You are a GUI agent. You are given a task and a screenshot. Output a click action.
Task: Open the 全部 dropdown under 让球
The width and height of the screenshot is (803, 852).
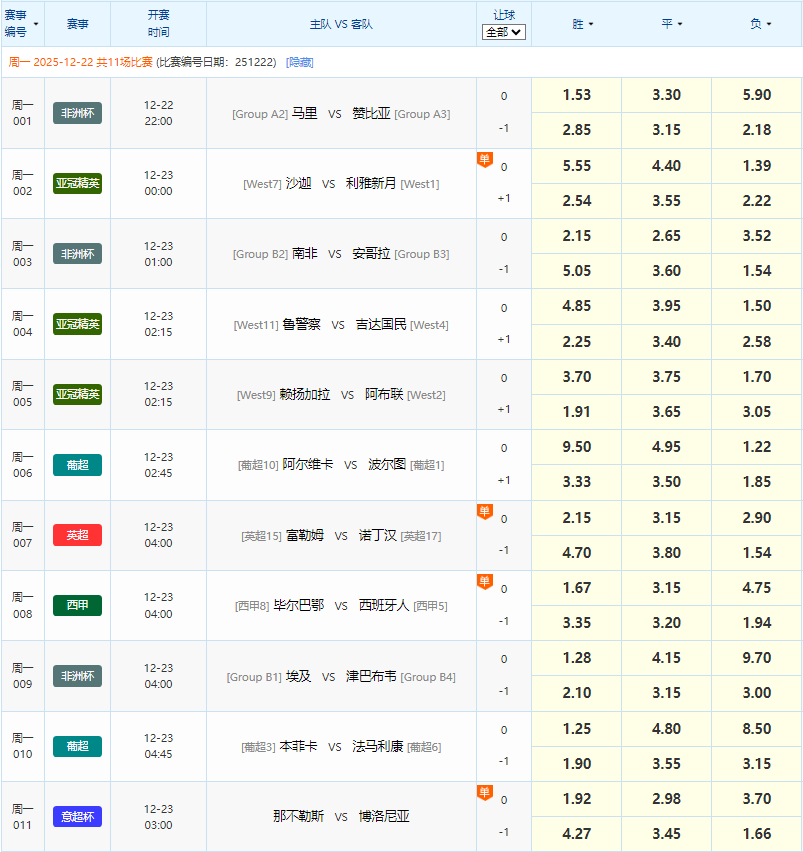502,32
